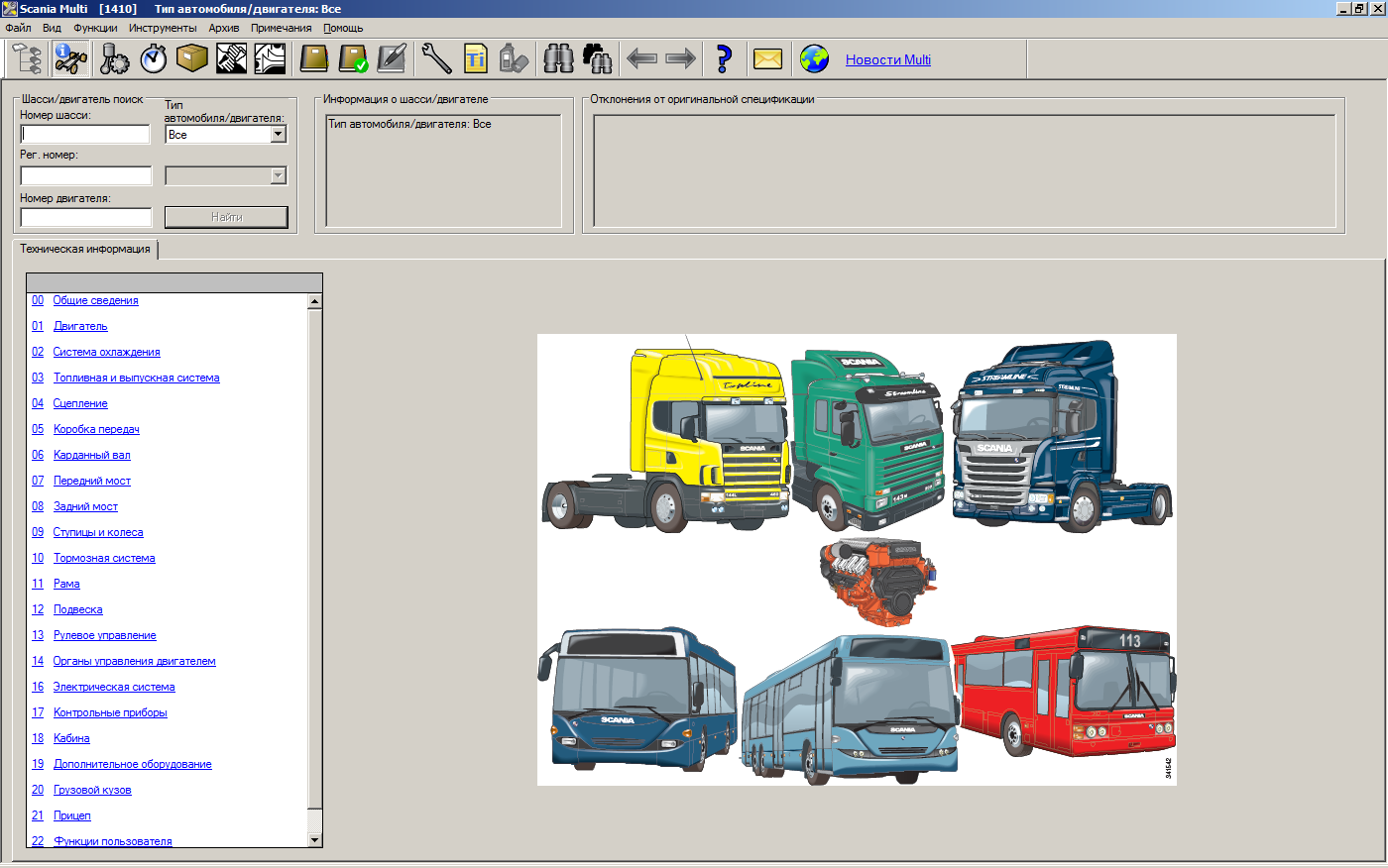Open 'Органы управления двигателем' link
Viewport: 1388px width, 868px height.
coord(135,661)
